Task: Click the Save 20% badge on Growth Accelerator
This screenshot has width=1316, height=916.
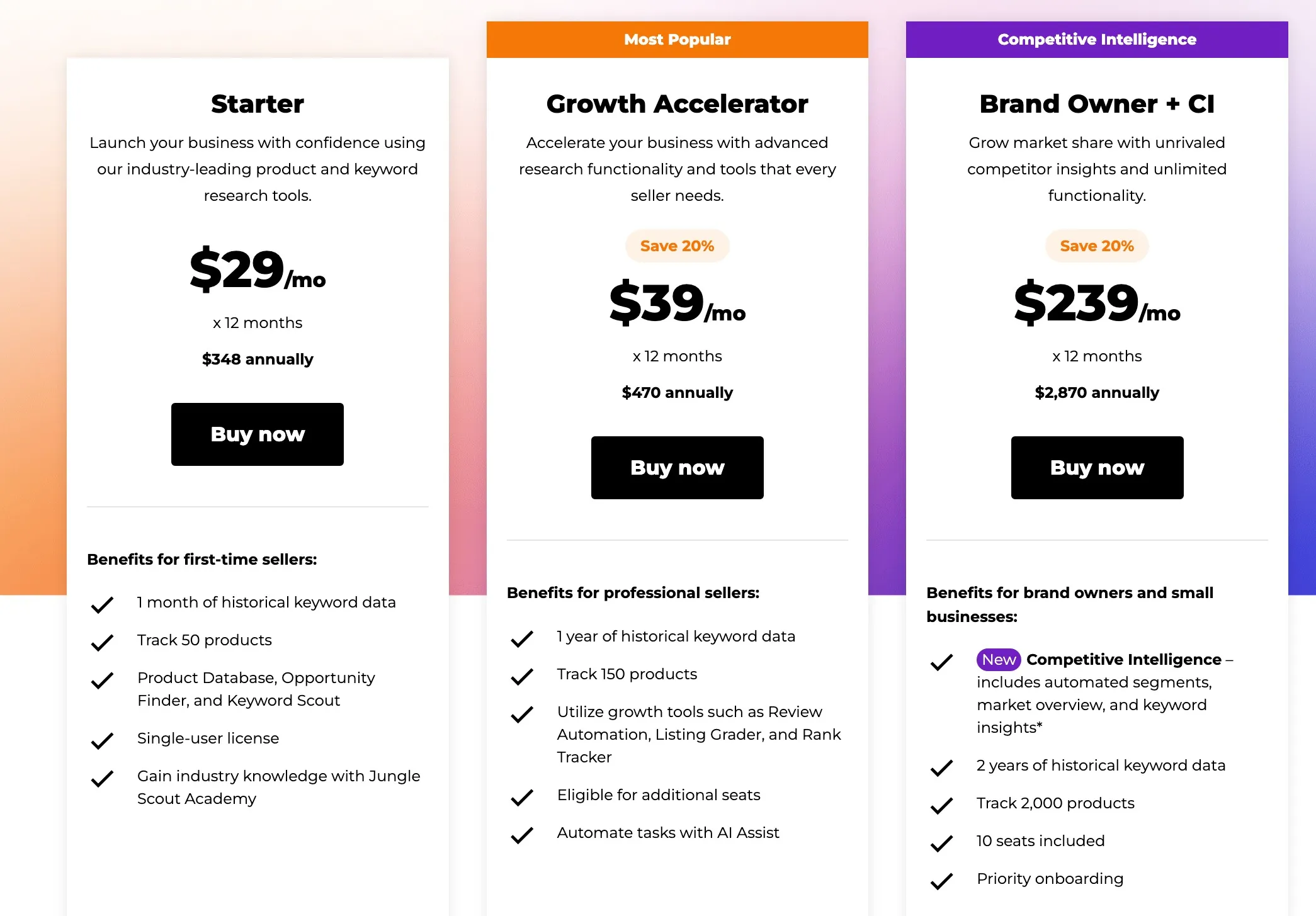Action: coord(676,246)
